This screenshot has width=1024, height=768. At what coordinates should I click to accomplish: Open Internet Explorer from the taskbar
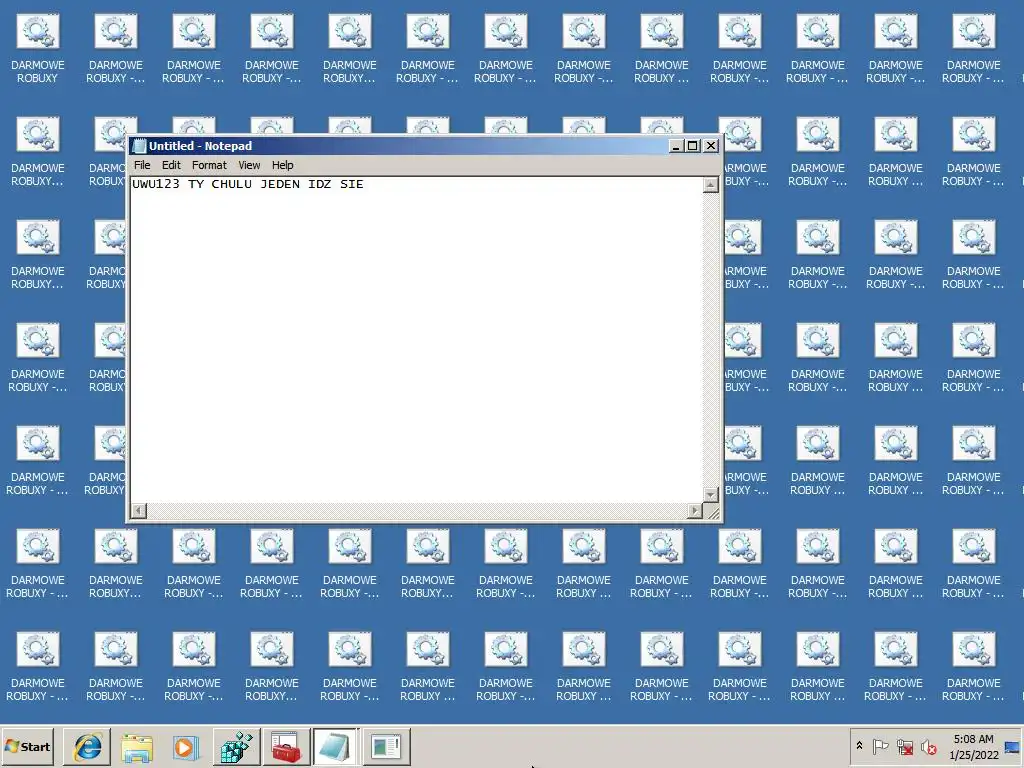point(87,747)
